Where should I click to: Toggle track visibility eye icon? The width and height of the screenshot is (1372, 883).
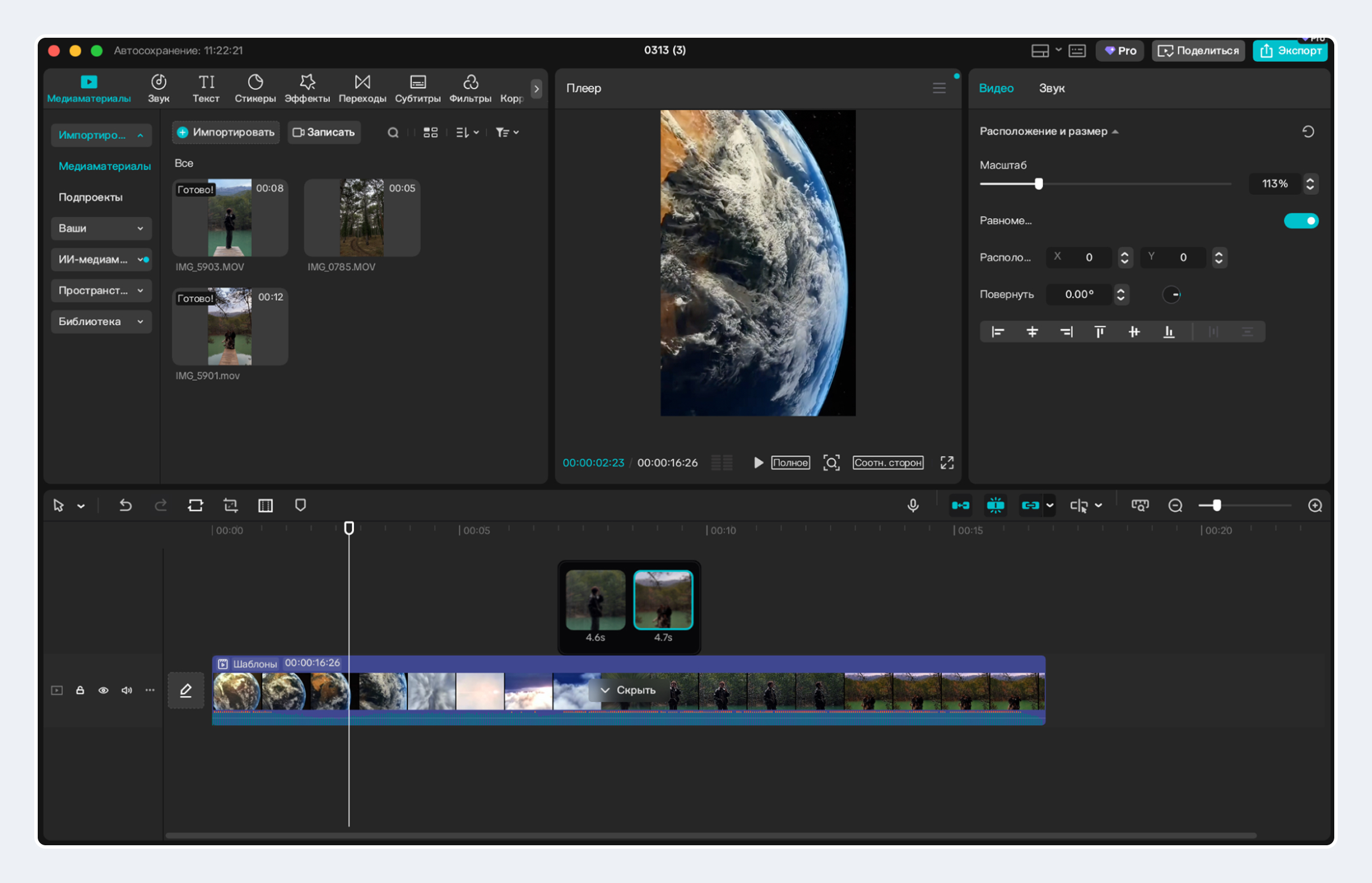103,690
